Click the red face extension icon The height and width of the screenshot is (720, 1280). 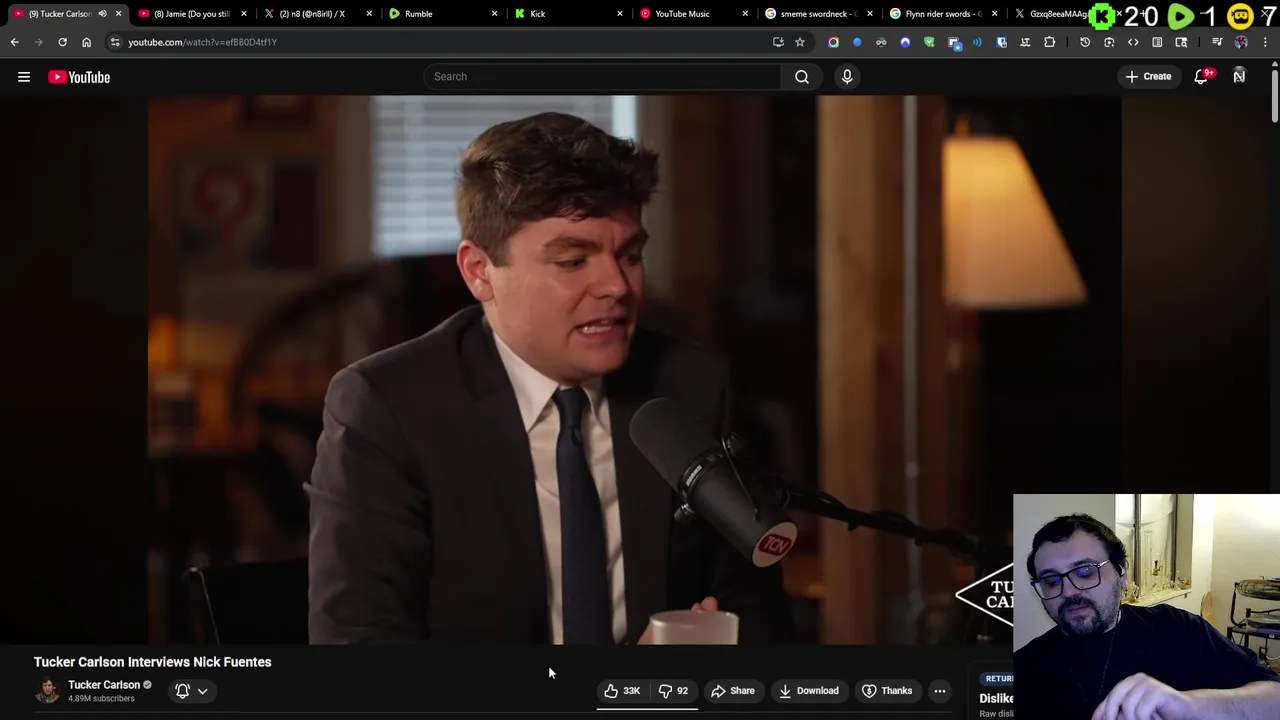tap(881, 42)
